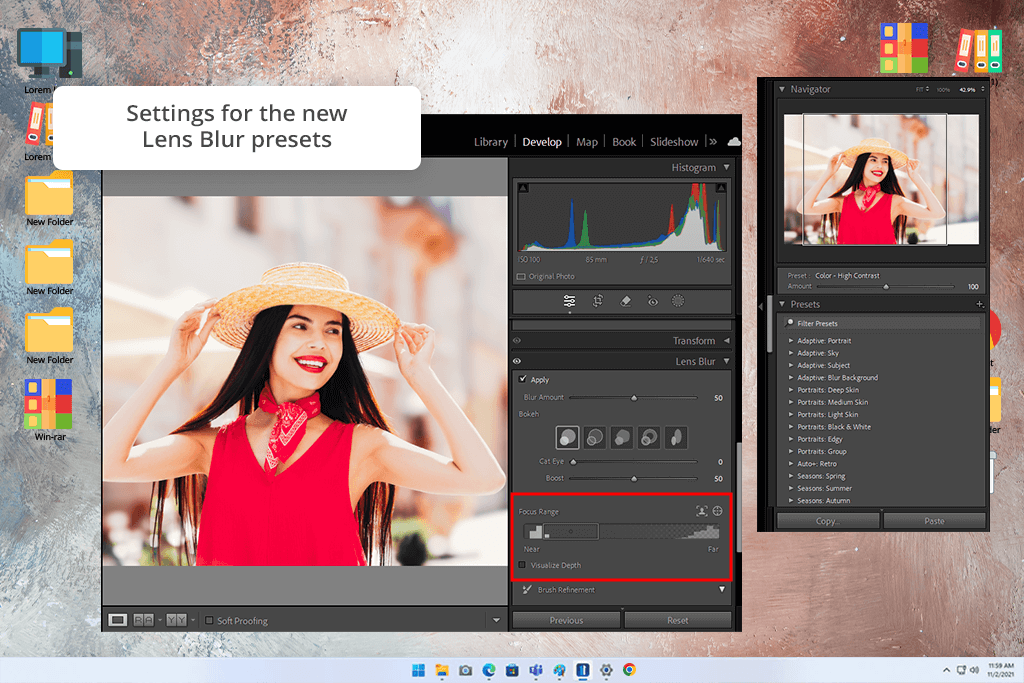This screenshot has height=683, width=1024.
Task: Select the Edit sliders tool icon
Action: (x=569, y=301)
